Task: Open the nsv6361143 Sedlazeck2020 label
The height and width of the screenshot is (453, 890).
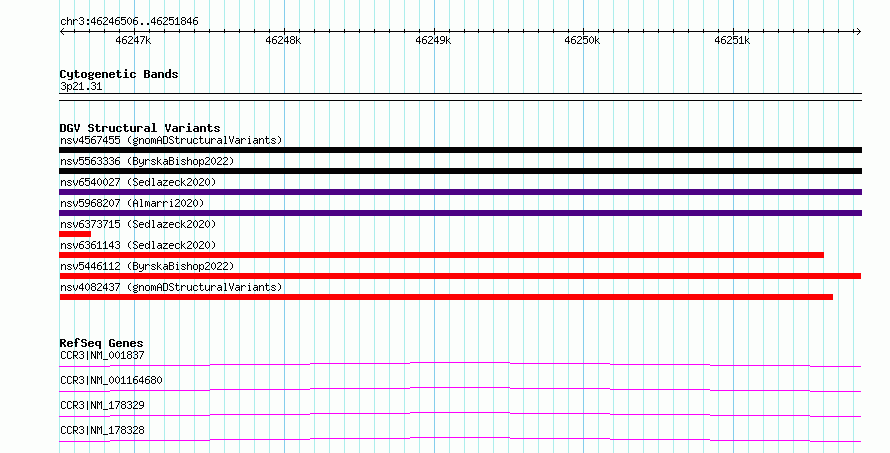Action: pos(138,245)
